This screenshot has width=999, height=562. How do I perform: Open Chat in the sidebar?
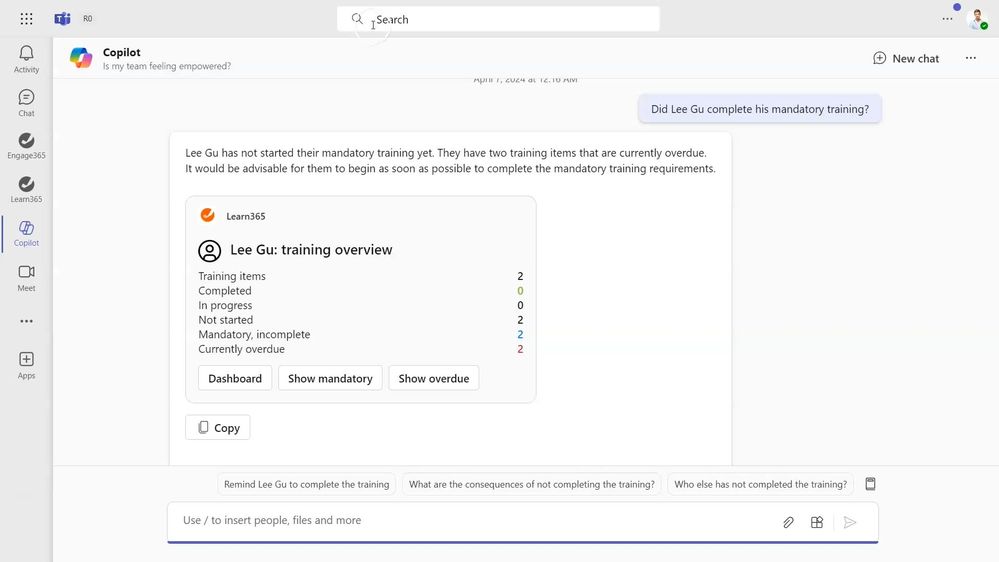click(26, 103)
